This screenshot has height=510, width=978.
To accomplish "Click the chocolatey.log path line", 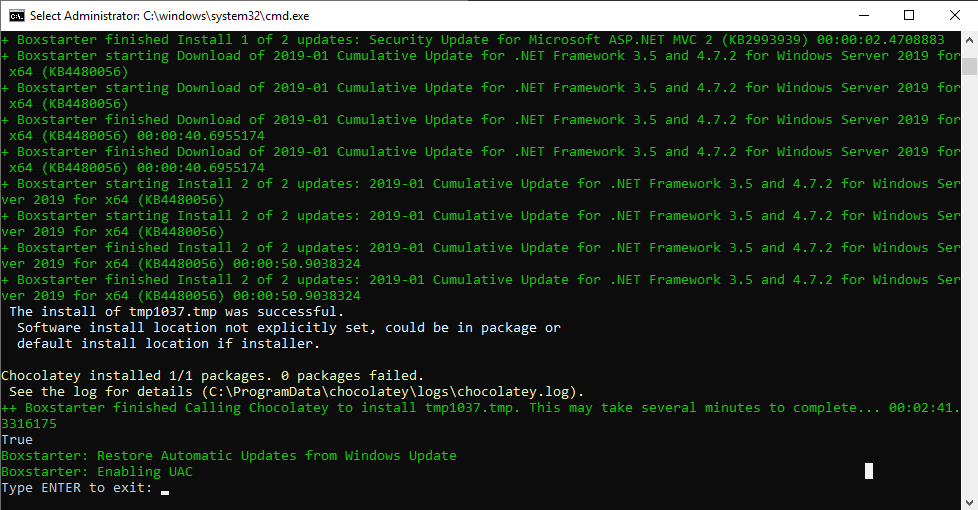I will click(x=296, y=392).
